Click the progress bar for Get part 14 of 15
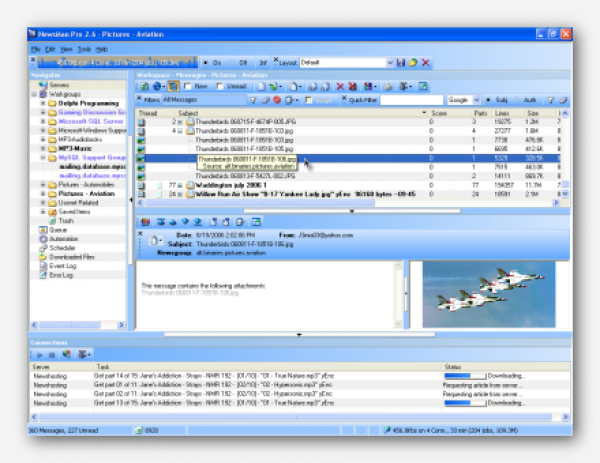Image resolution: width=600 pixels, height=463 pixels. click(465, 376)
